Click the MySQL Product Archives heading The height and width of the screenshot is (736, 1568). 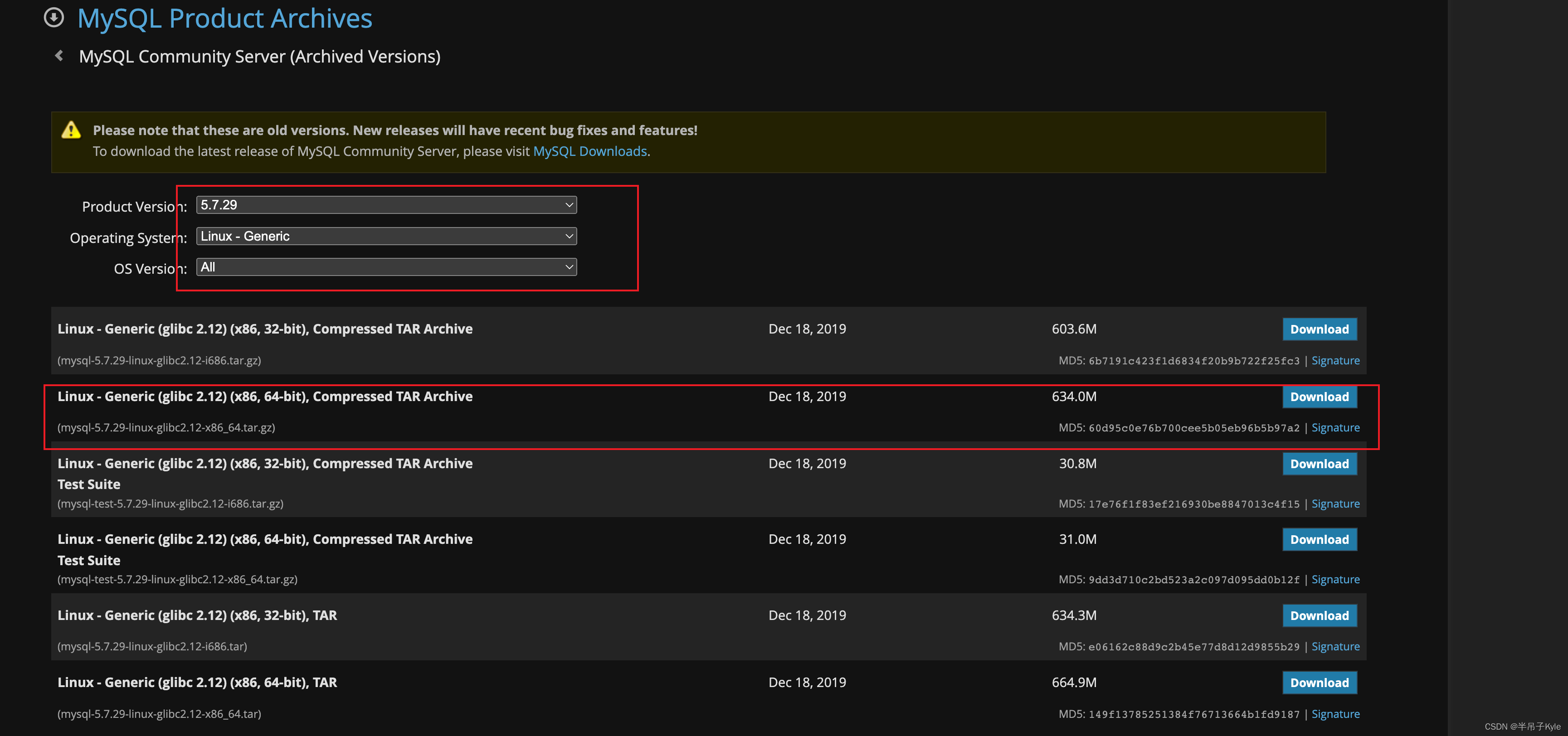click(224, 18)
